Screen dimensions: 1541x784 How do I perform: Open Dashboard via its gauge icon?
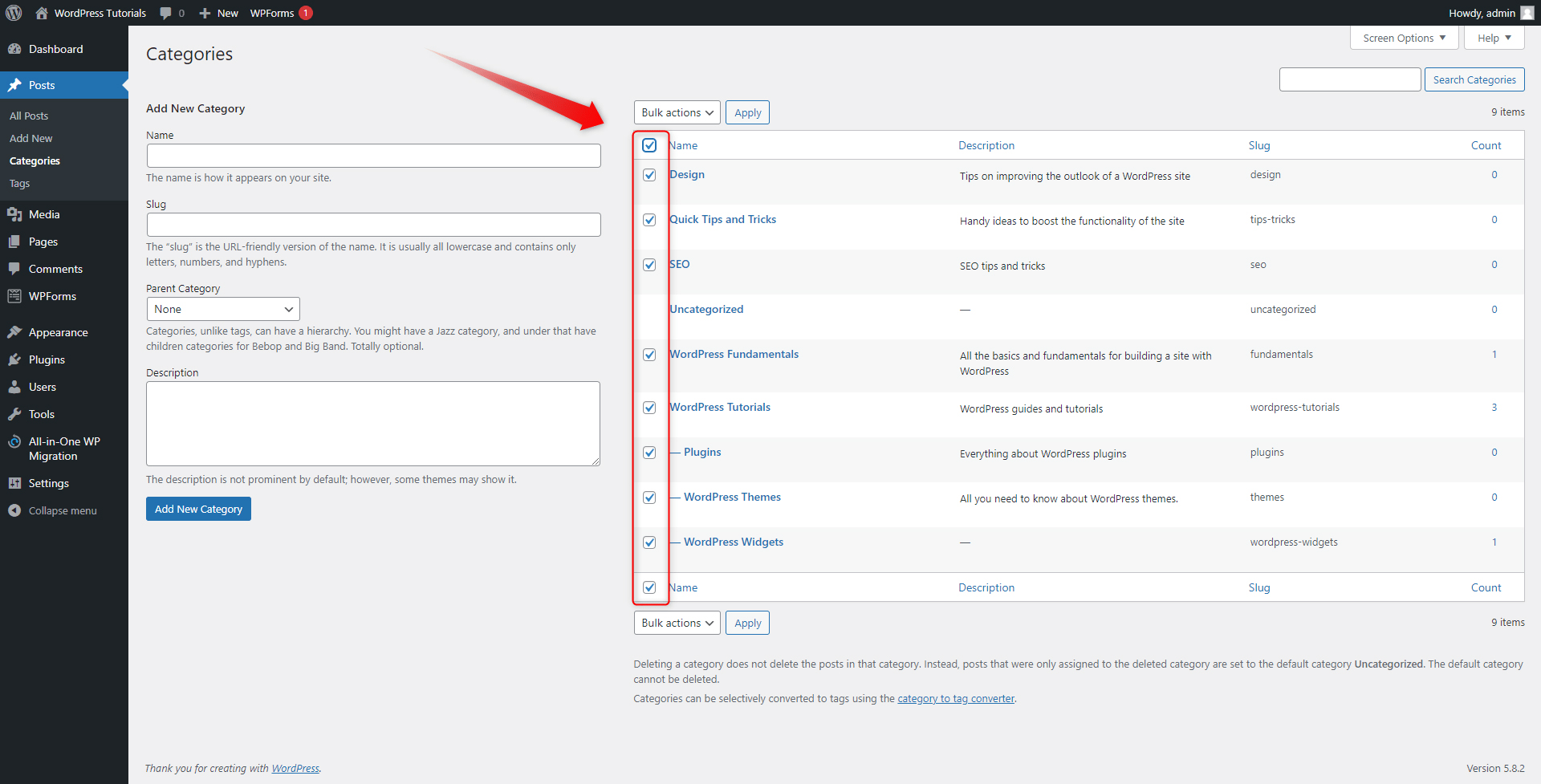click(14, 49)
